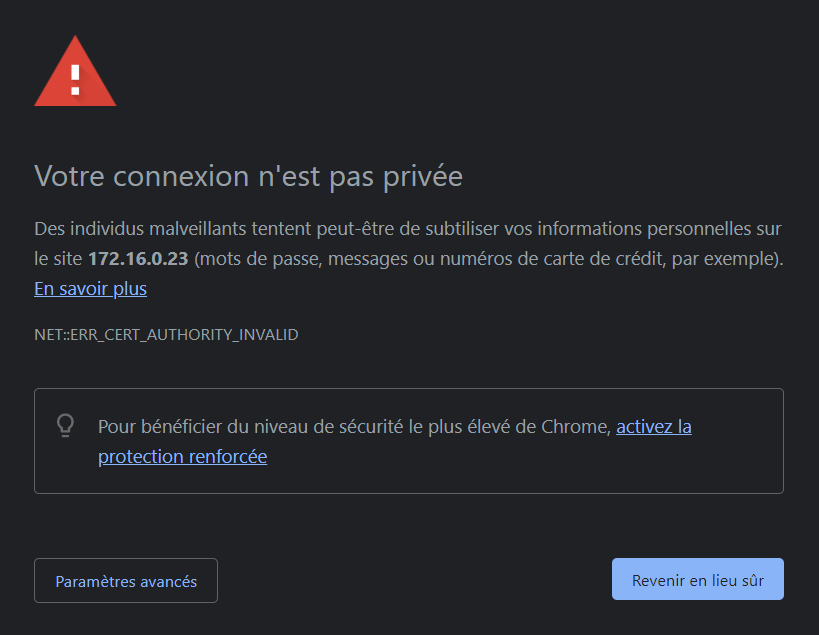Click the exclamation mark inside the triangle
This screenshot has width=819, height=635.
pyautogui.click(x=75, y=78)
